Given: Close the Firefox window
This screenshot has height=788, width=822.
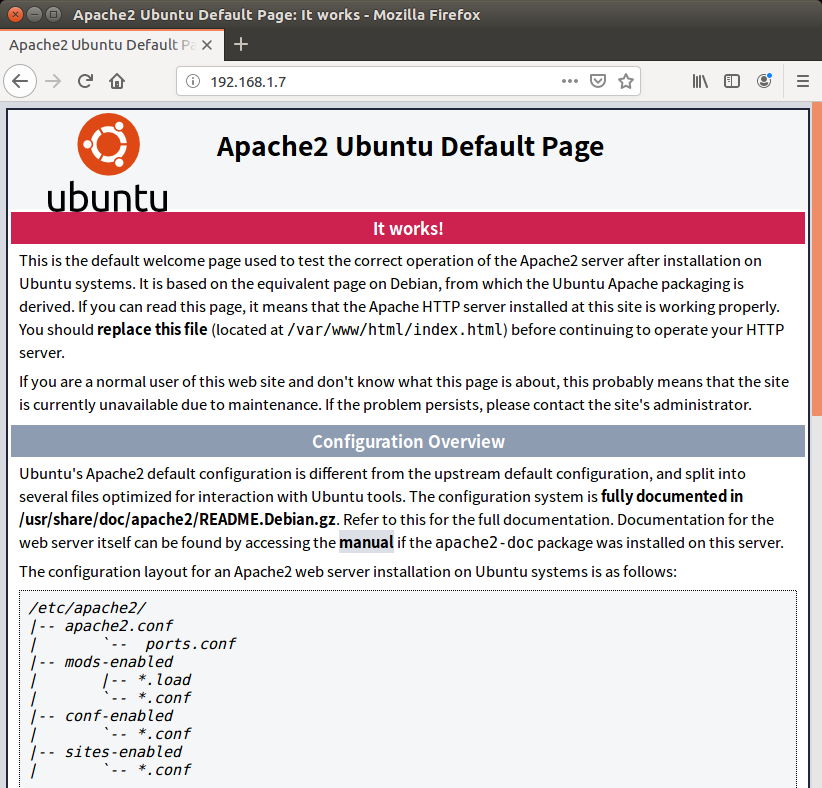Looking at the screenshot, I should click(16, 14).
